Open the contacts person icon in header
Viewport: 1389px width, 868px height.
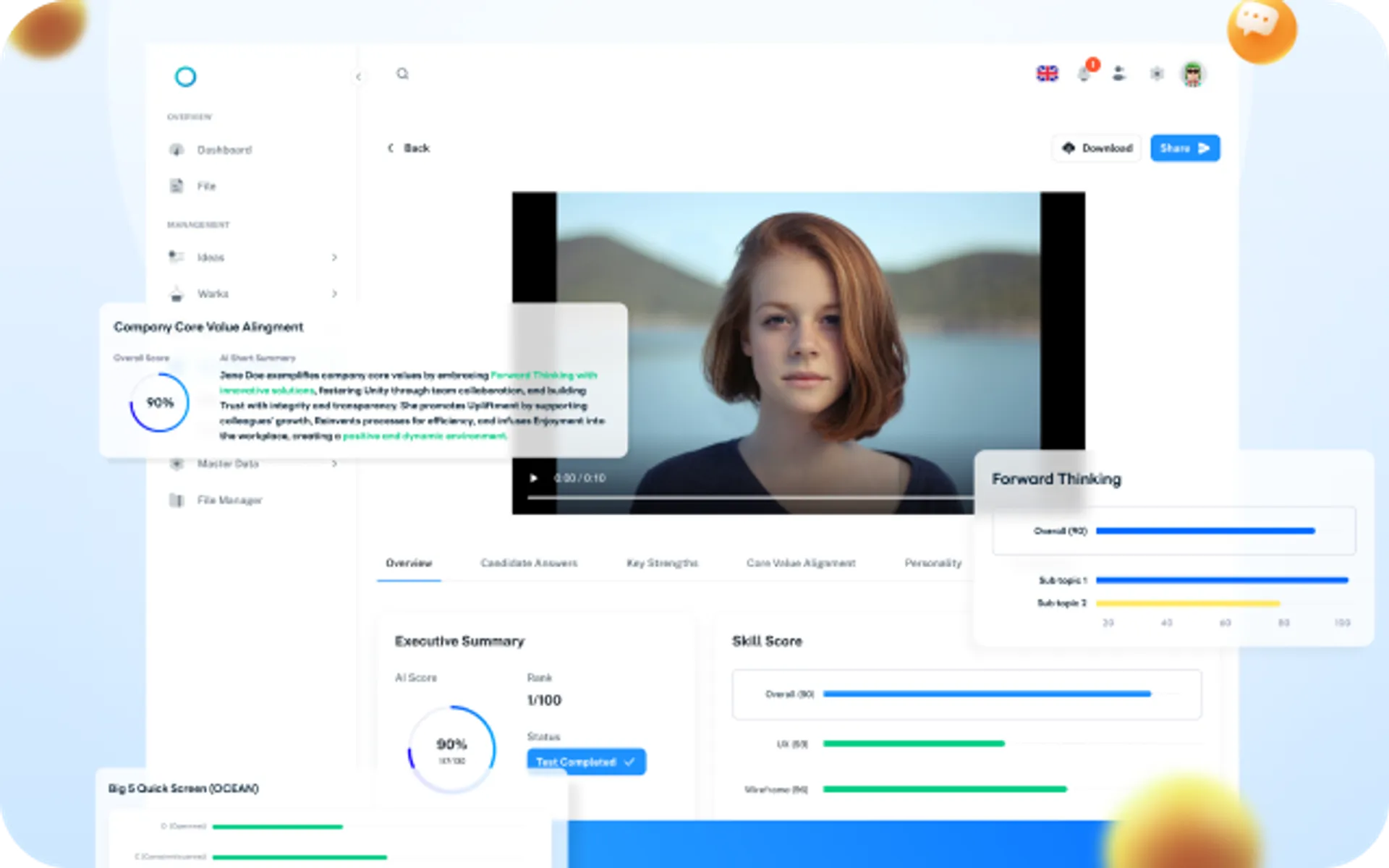click(1119, 74)
